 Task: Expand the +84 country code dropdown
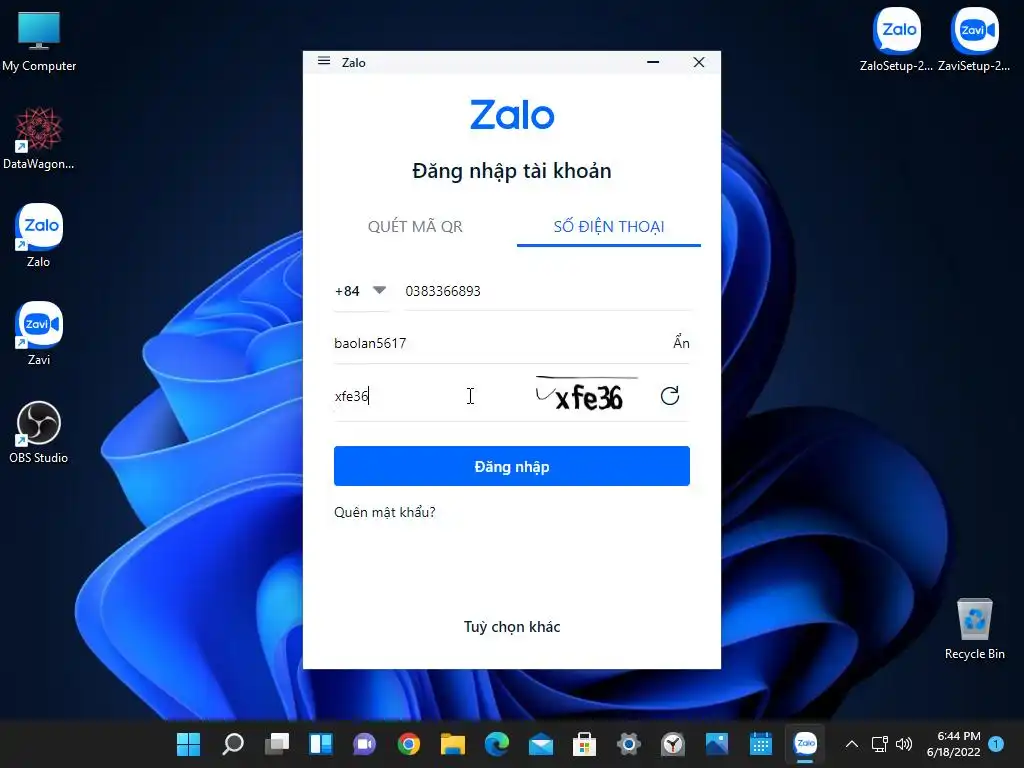coord(360,291)
